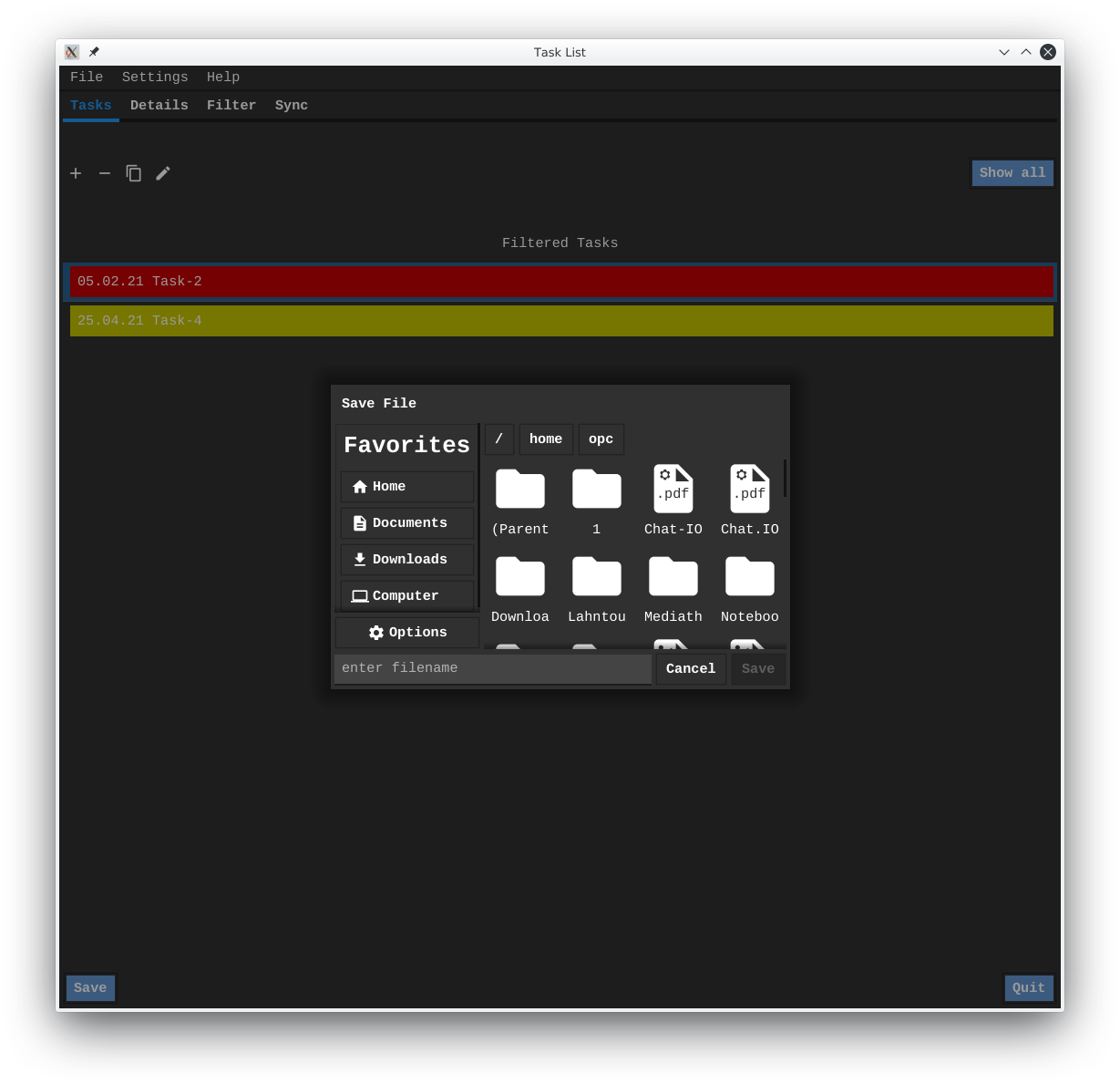Click the enter filename input field
1120x1084 pixels.
coord(493,668)
